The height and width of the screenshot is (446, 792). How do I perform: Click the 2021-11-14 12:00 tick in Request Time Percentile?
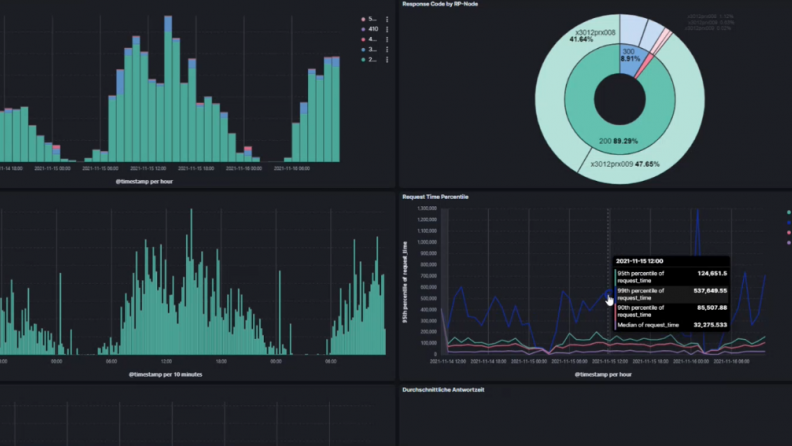448,362
